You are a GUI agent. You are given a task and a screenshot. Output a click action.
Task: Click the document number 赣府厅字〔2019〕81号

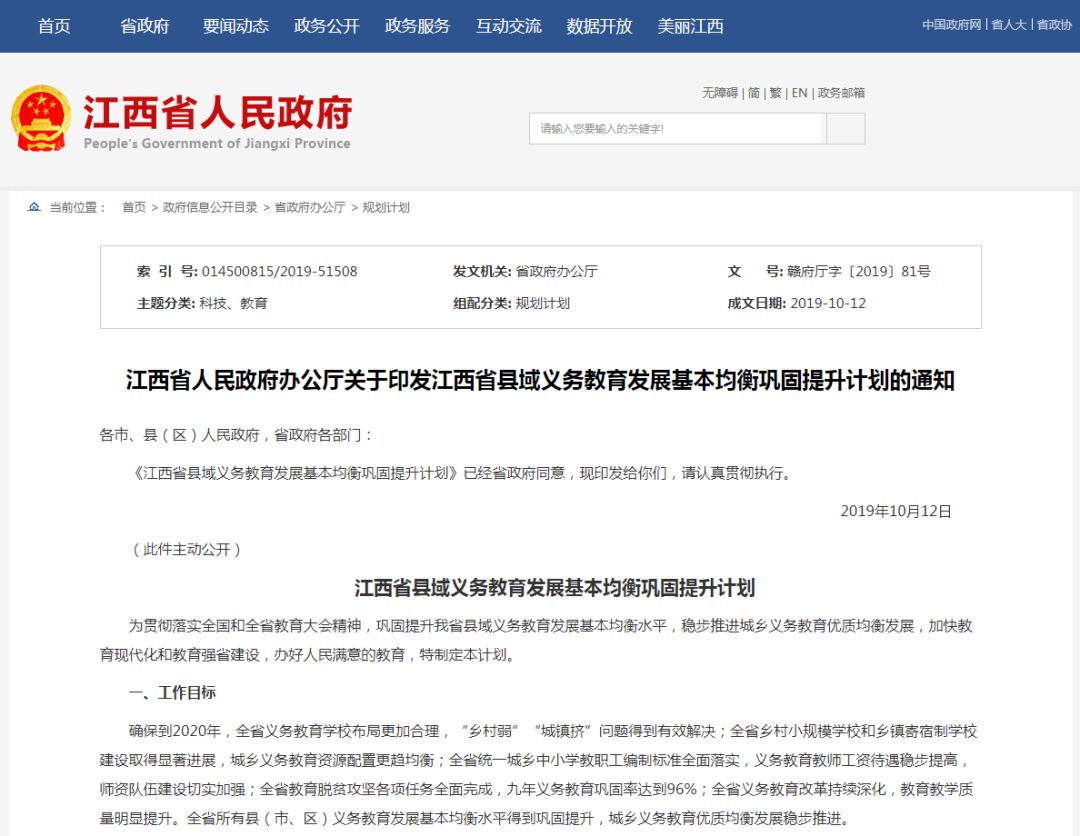859,271
